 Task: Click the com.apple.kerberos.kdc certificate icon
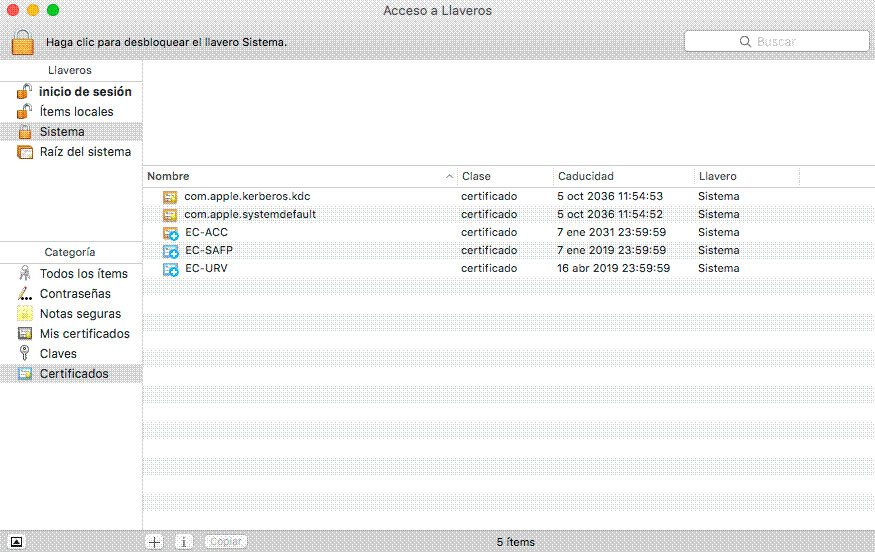click(170, 196)
